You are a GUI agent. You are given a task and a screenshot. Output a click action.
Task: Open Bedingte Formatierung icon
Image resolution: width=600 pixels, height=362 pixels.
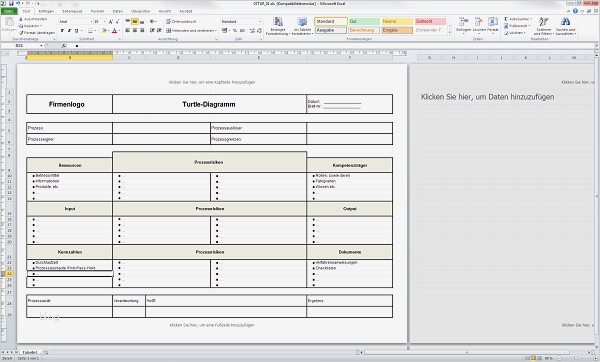(x=278, y=22)
